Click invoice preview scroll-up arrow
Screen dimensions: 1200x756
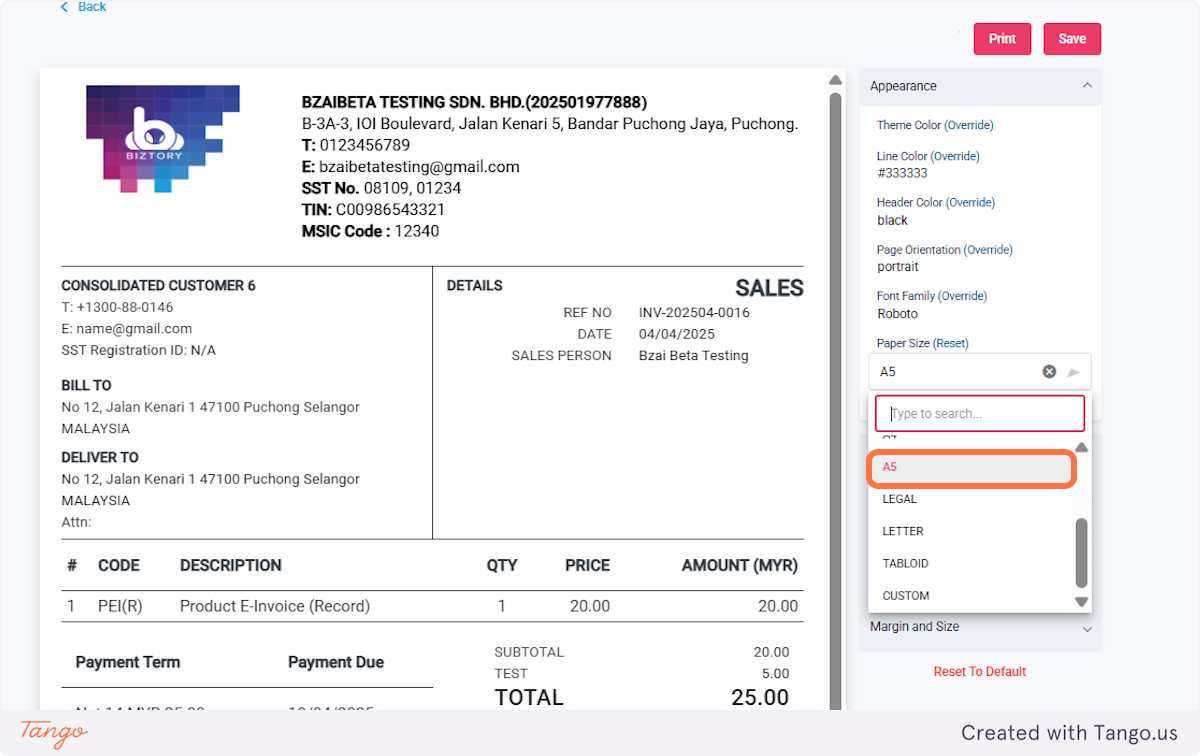click(x=836, y=80)
